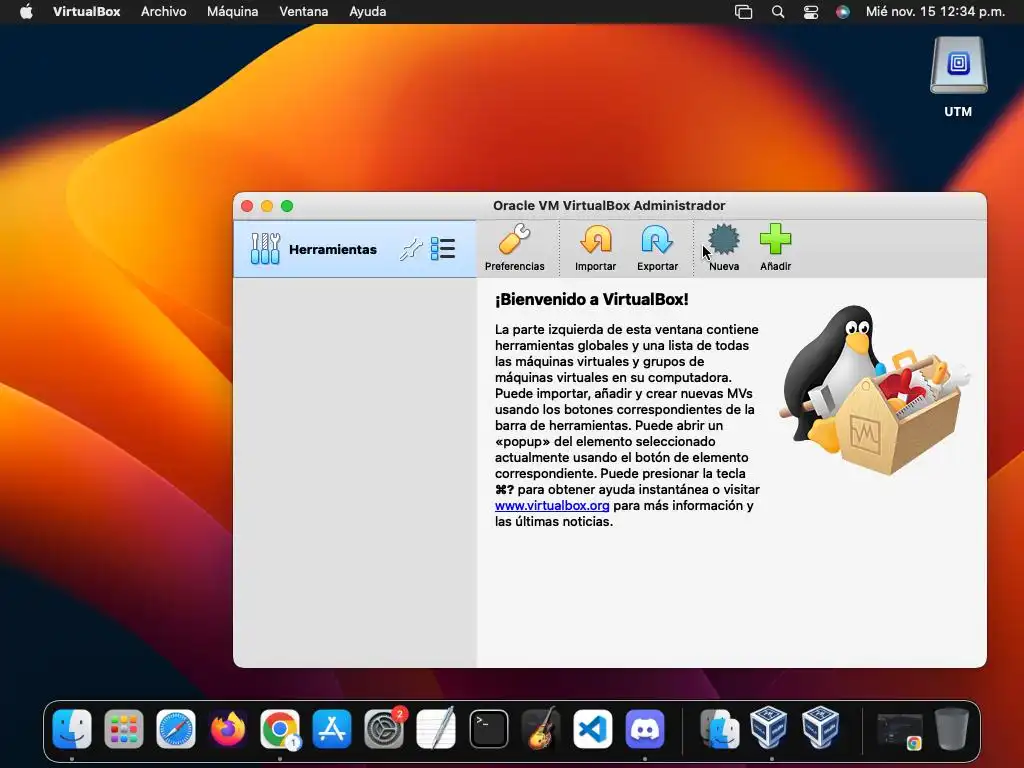Screen dimensions: 1024x768
Task: Minimize the VirtualBox window with yellow button
Action: pos(267,206)
